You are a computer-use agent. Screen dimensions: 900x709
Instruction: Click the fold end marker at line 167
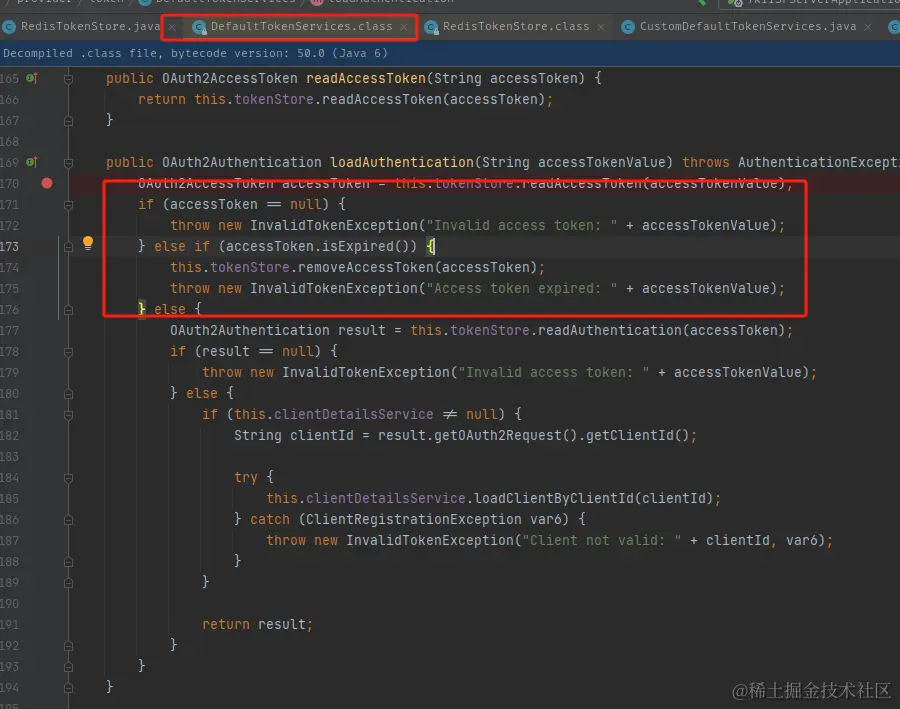click(x=68, y=121)
